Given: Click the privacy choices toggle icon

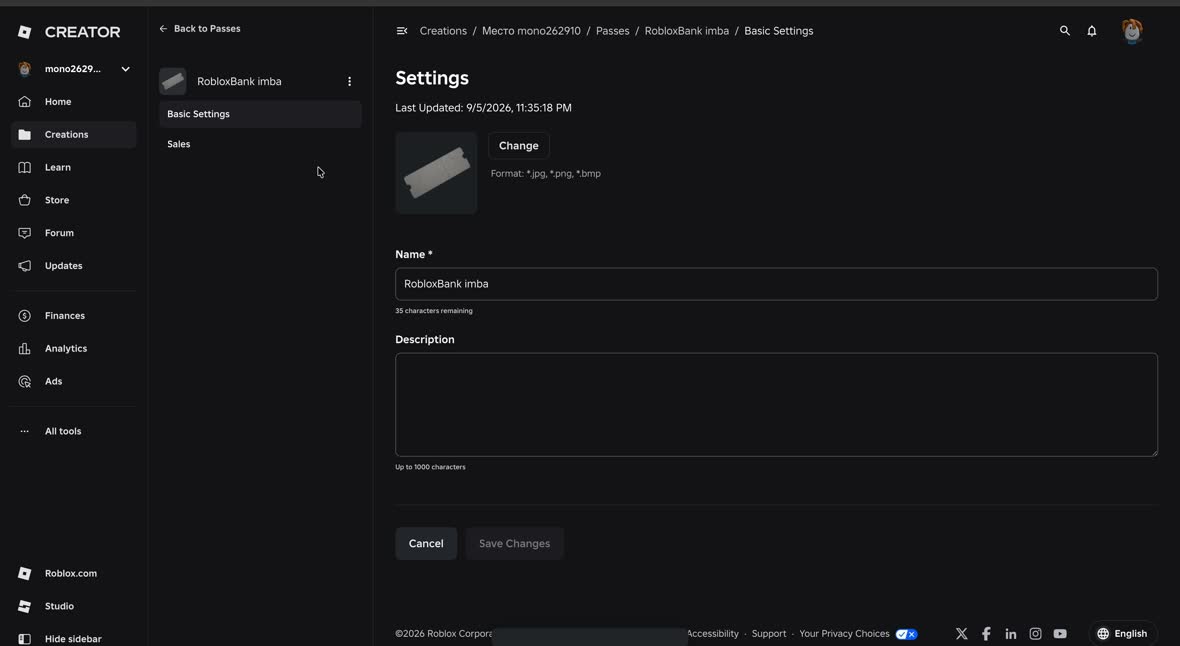Looking at the screenshot, I should coord(906,634).
